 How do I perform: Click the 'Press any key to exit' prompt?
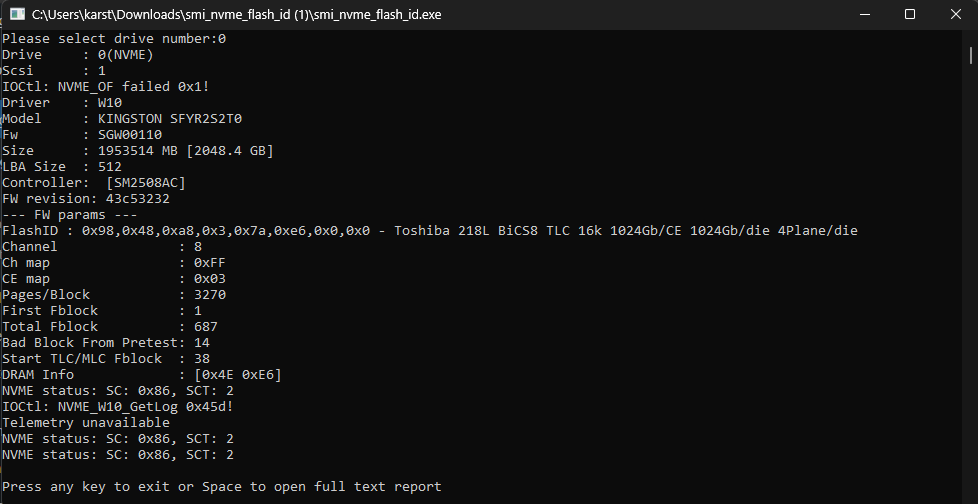point(221,486)
